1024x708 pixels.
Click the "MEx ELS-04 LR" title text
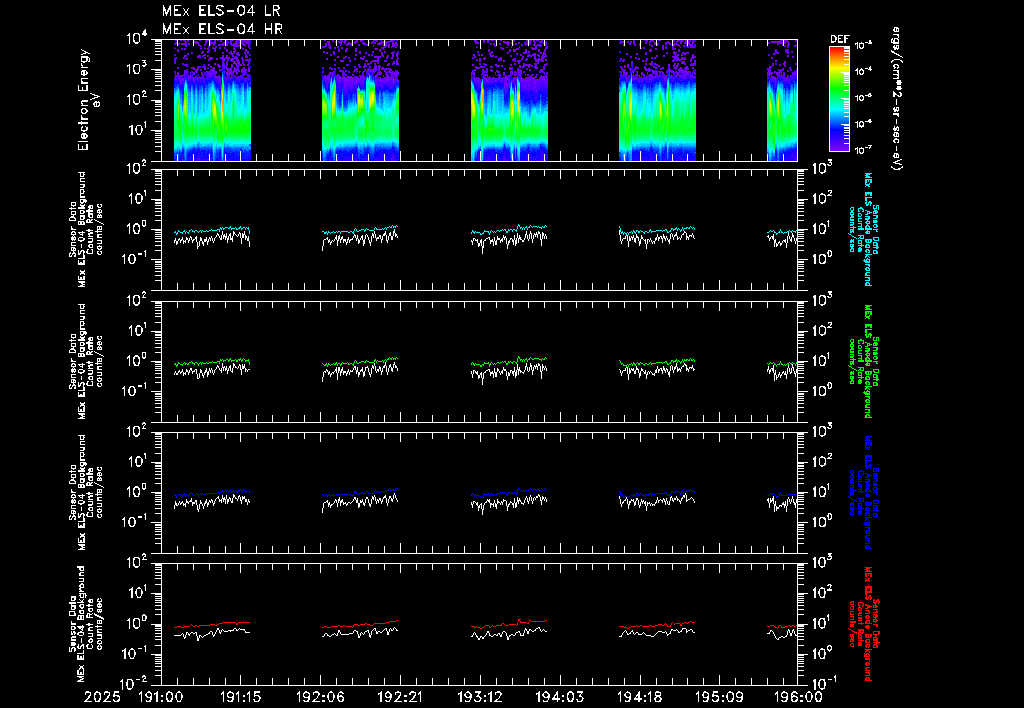point(221,11)
